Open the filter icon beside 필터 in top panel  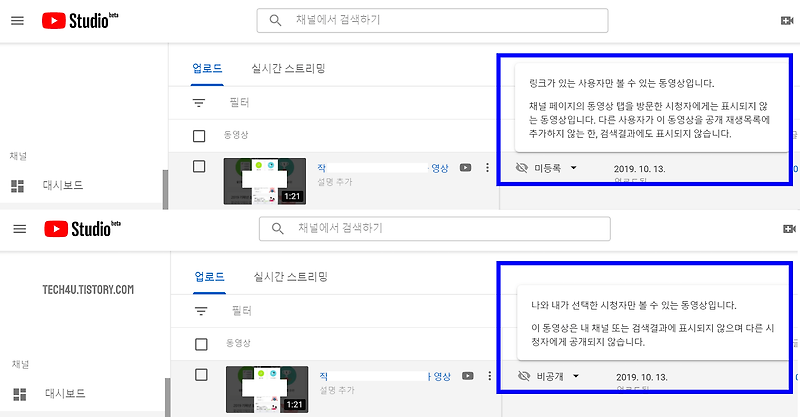pos(199,103)
